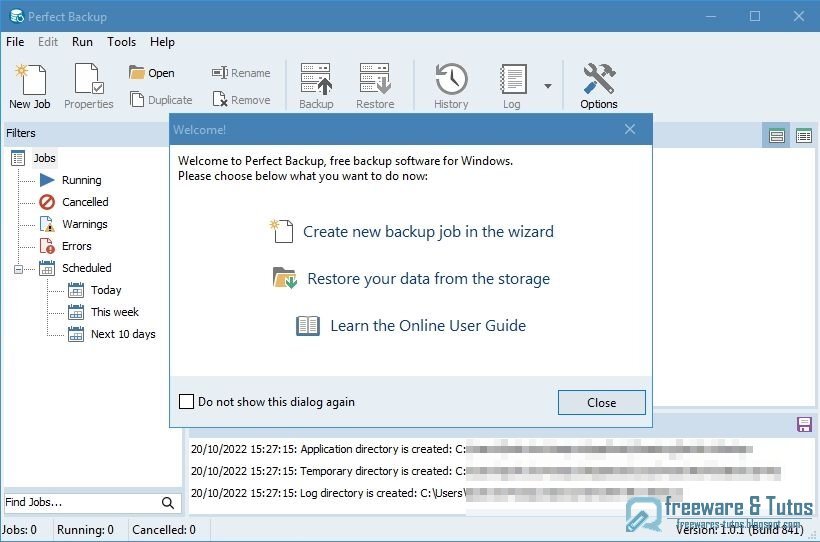Click the purple save log icon
Screen dimensions: 820x542
(x=804, y=424)
